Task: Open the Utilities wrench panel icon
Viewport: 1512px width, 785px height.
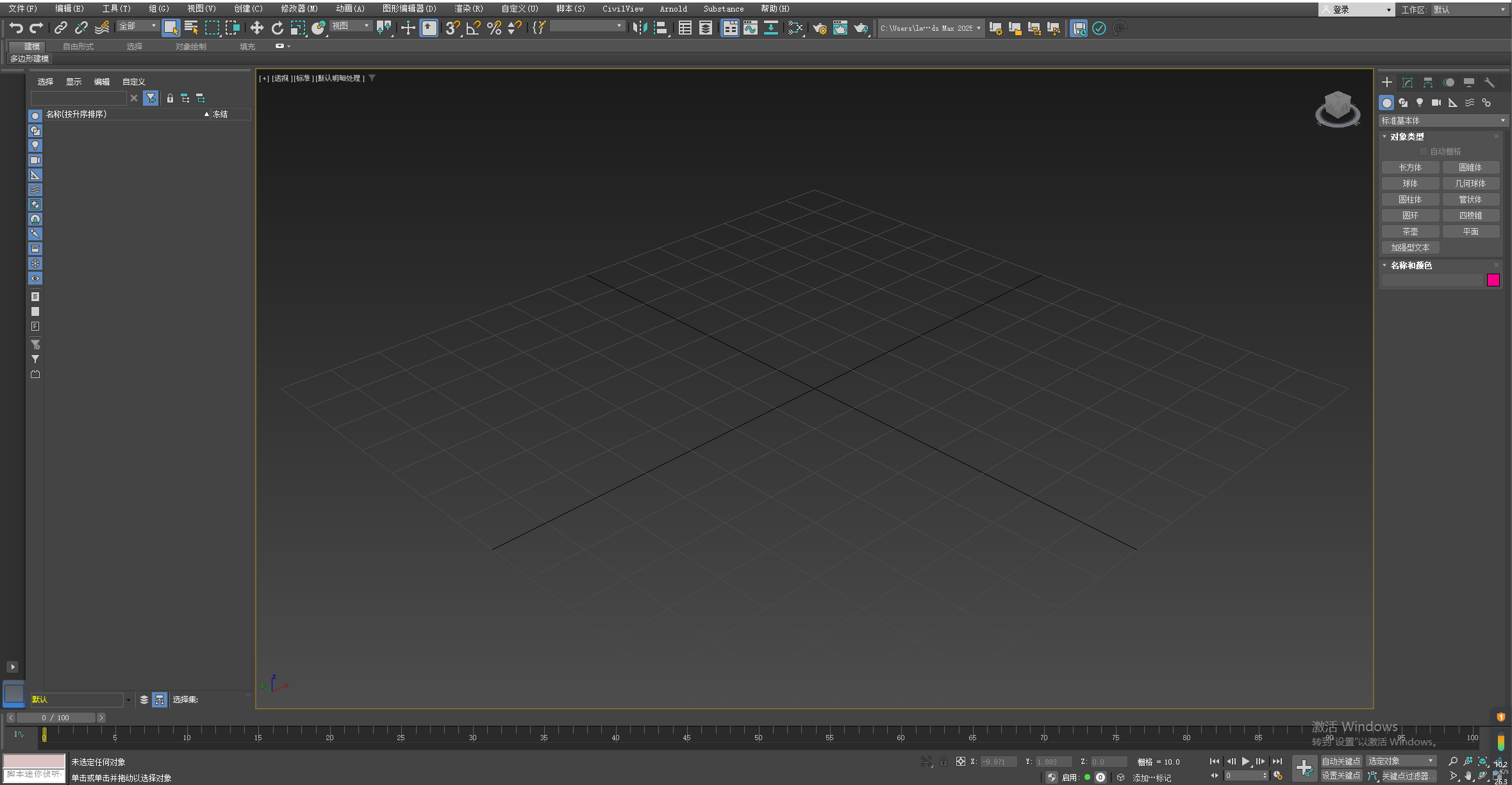Action: click(1490, 82)
